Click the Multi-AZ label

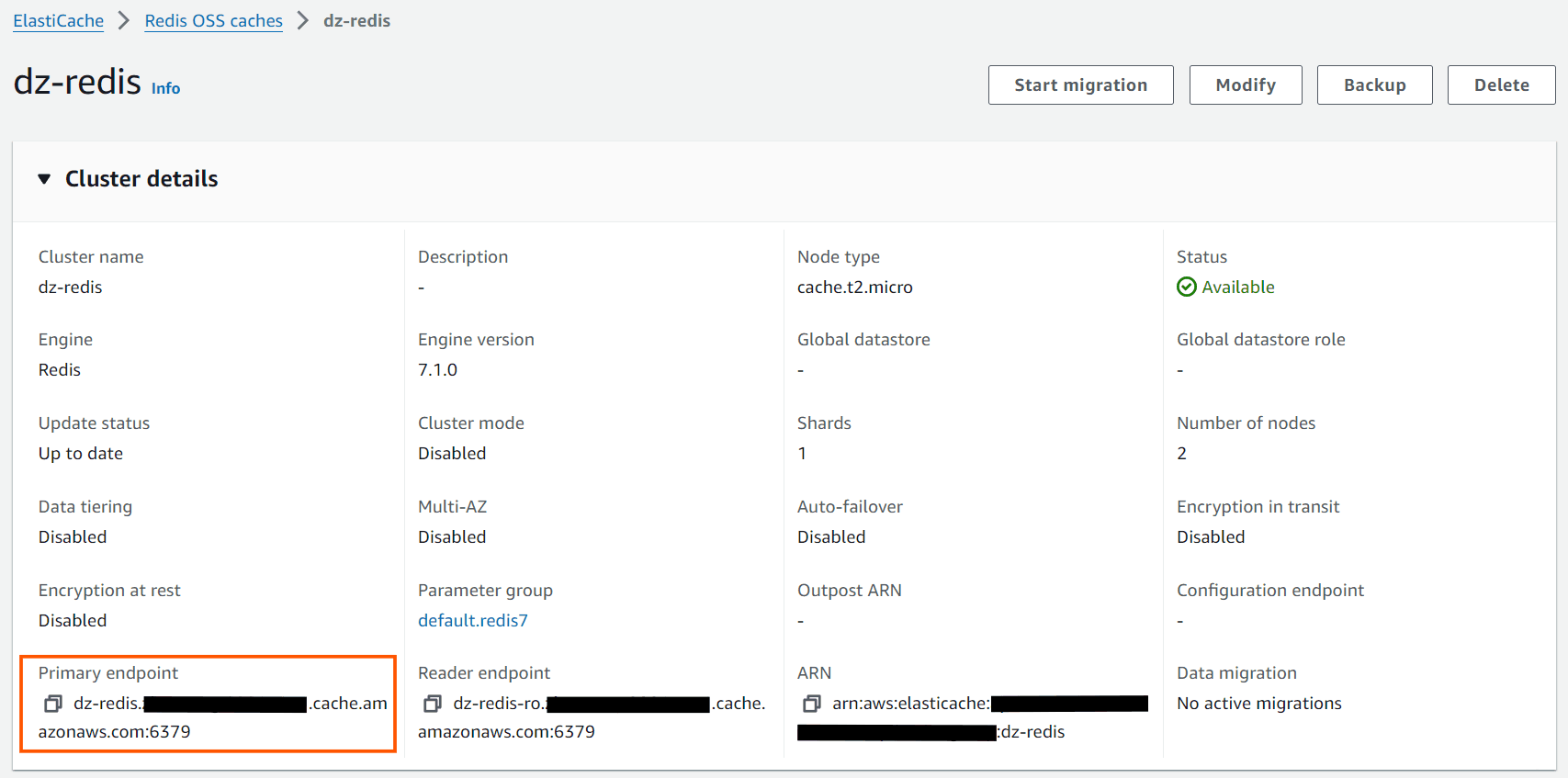[453, 506]
